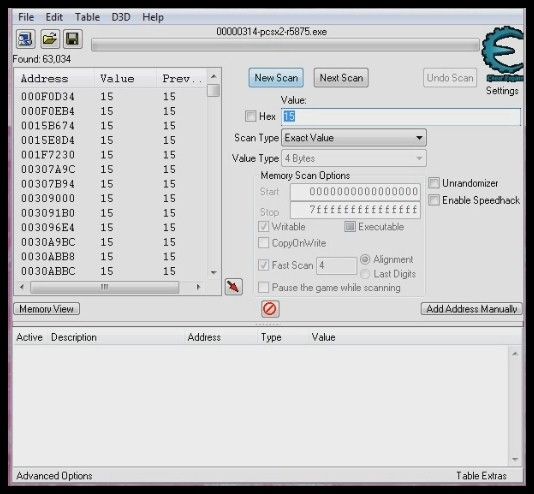This screenshot has height=494, width=534.
Task: Click the save floppy disk icon
Action: pos(73,39)
